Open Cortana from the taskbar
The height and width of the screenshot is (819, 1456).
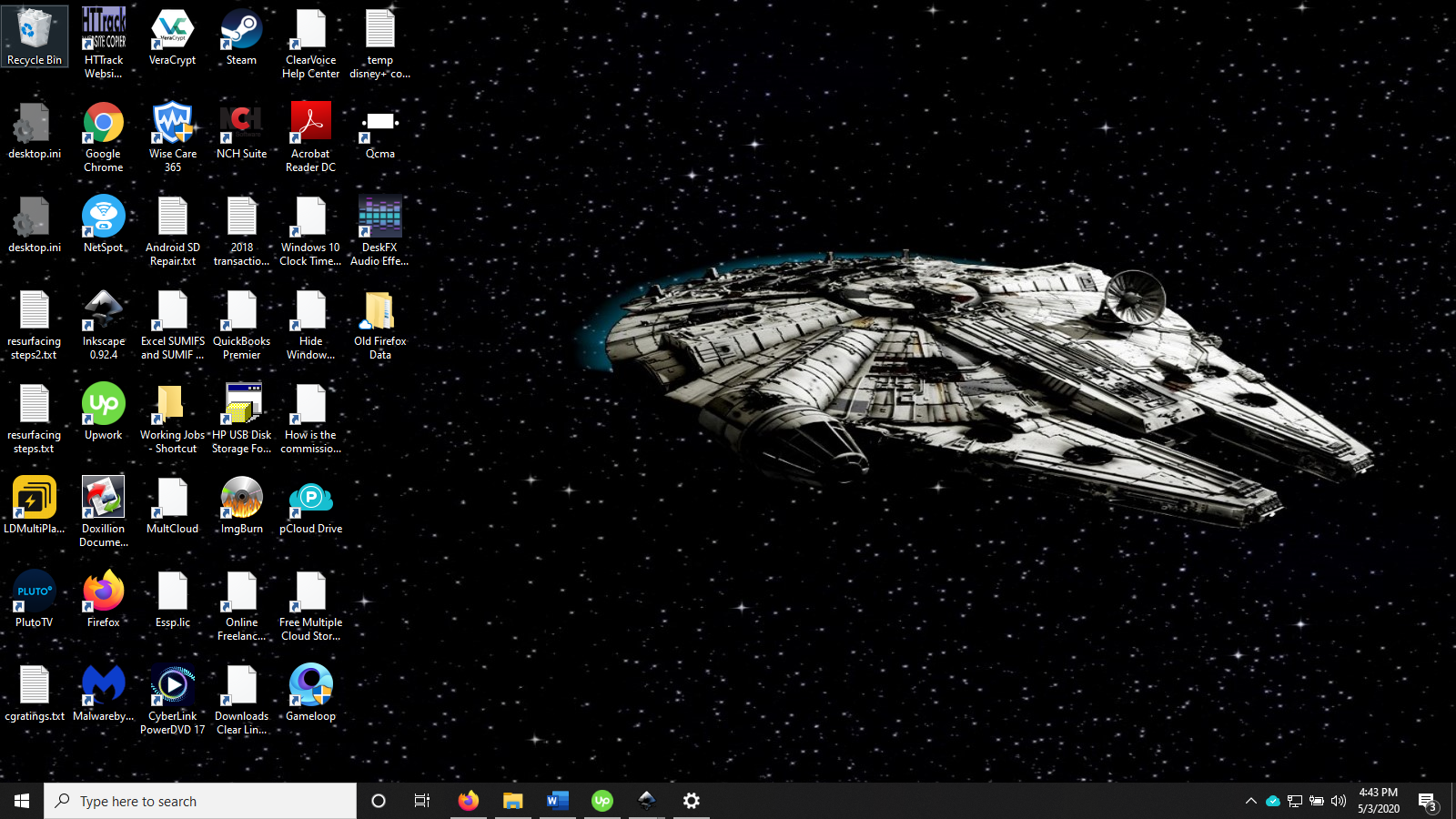[379, 801]
